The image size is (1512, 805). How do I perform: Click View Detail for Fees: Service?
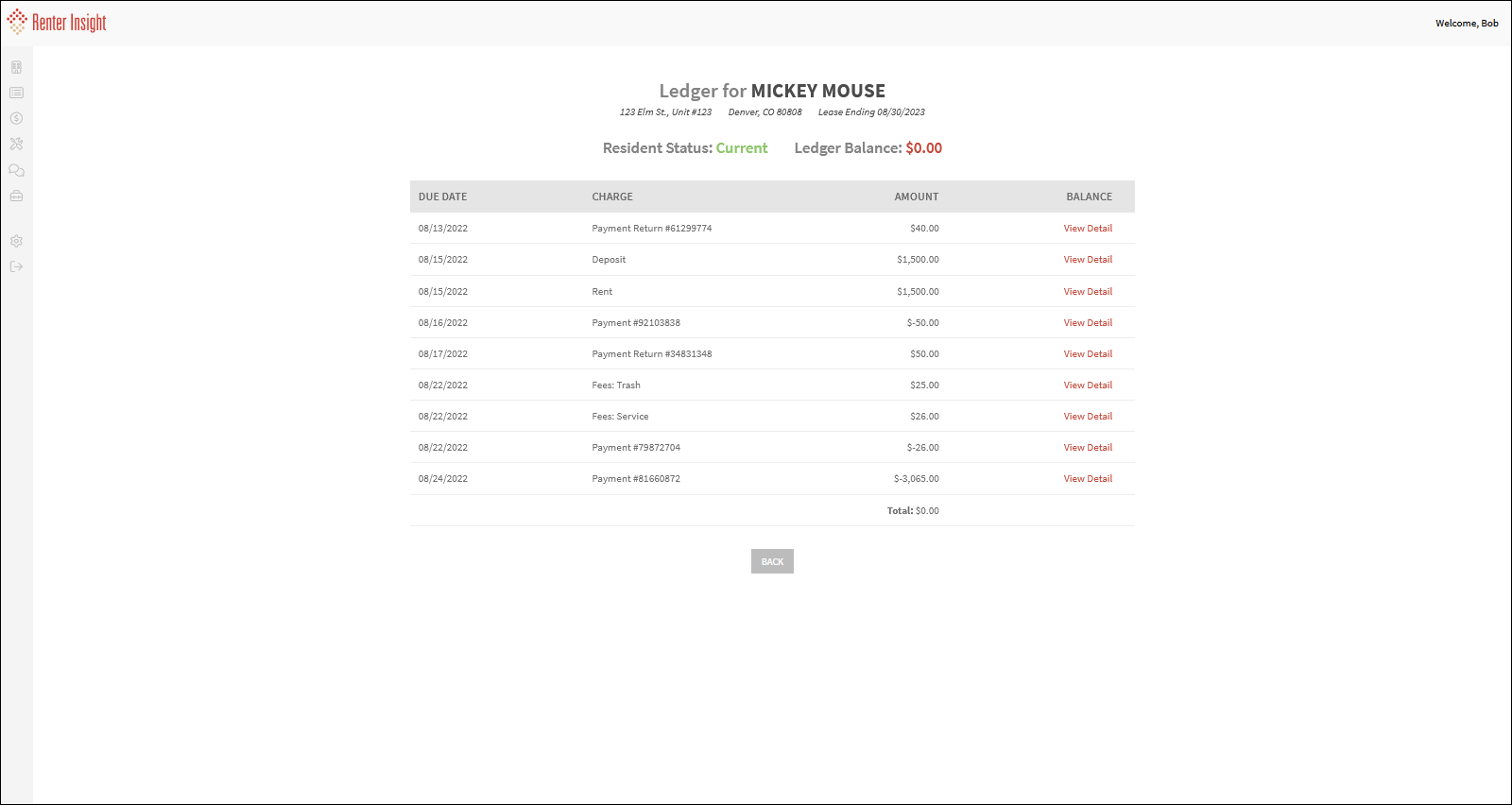(x=1088, y=417)
